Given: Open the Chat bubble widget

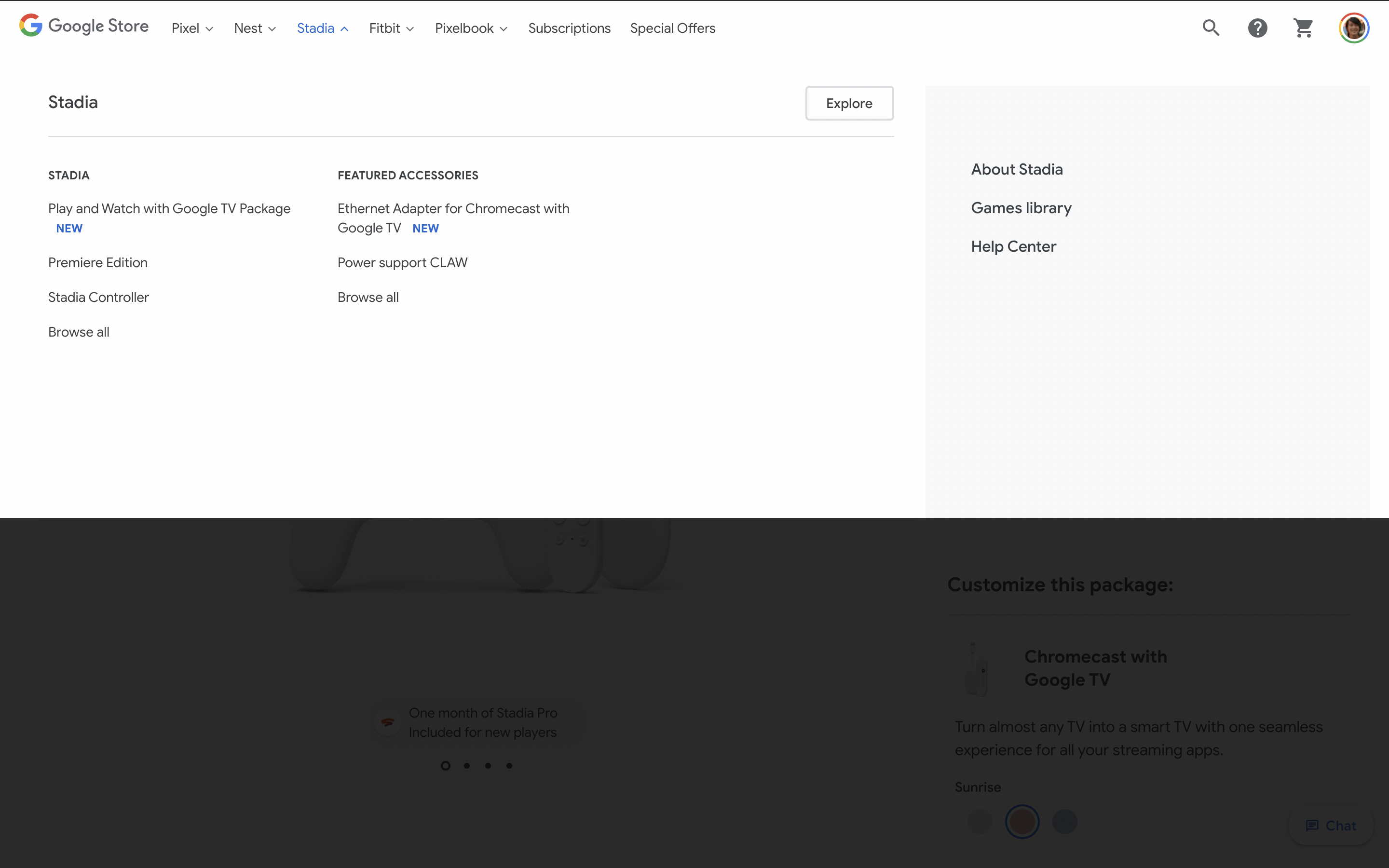Looking at the screenshot, I should 1331,826.
